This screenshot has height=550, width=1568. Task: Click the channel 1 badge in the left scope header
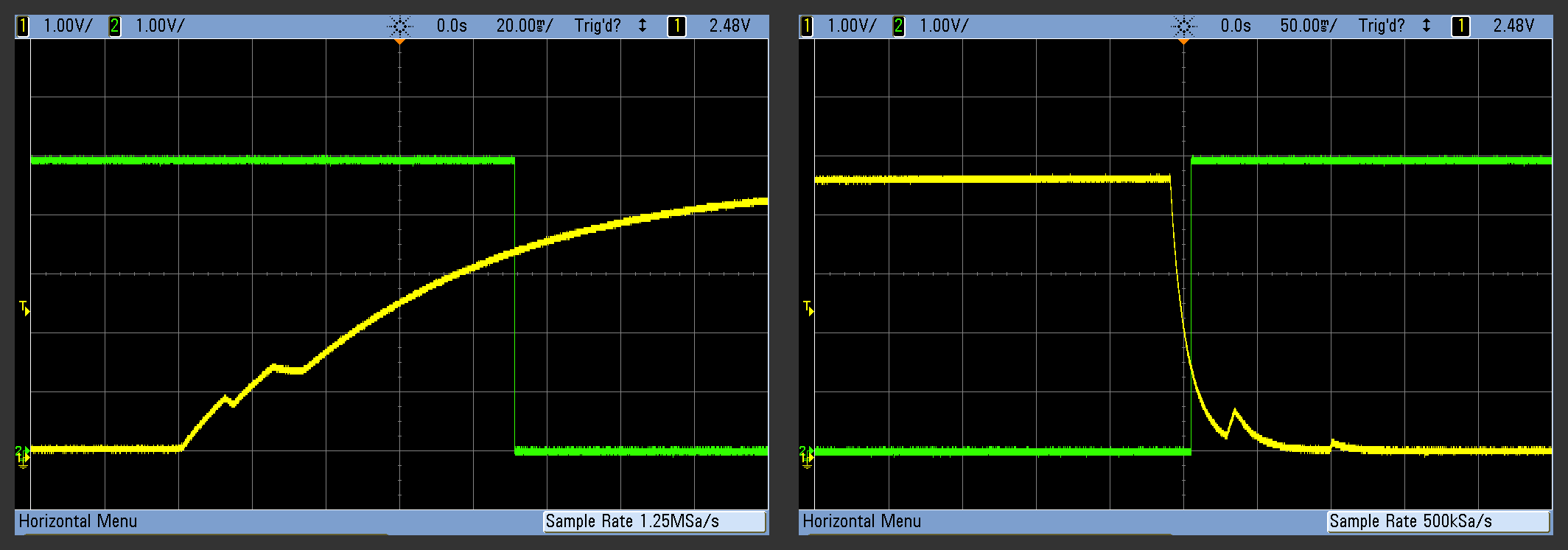23,27
